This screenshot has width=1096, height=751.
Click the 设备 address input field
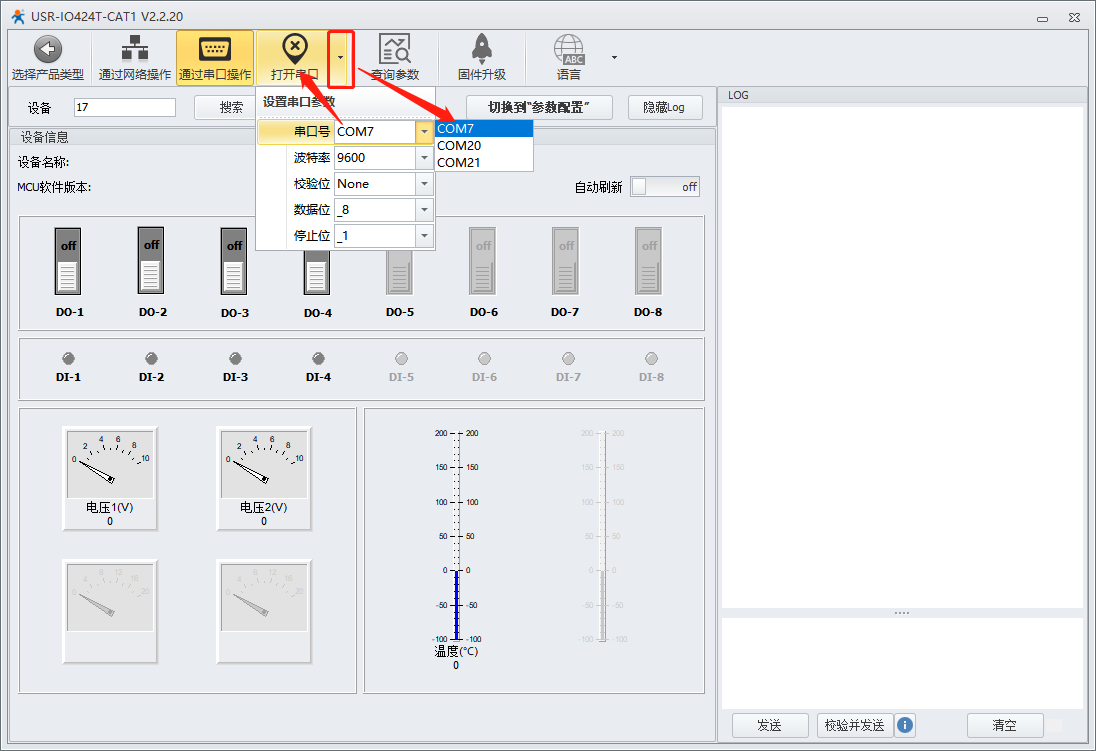coord(125,107)
